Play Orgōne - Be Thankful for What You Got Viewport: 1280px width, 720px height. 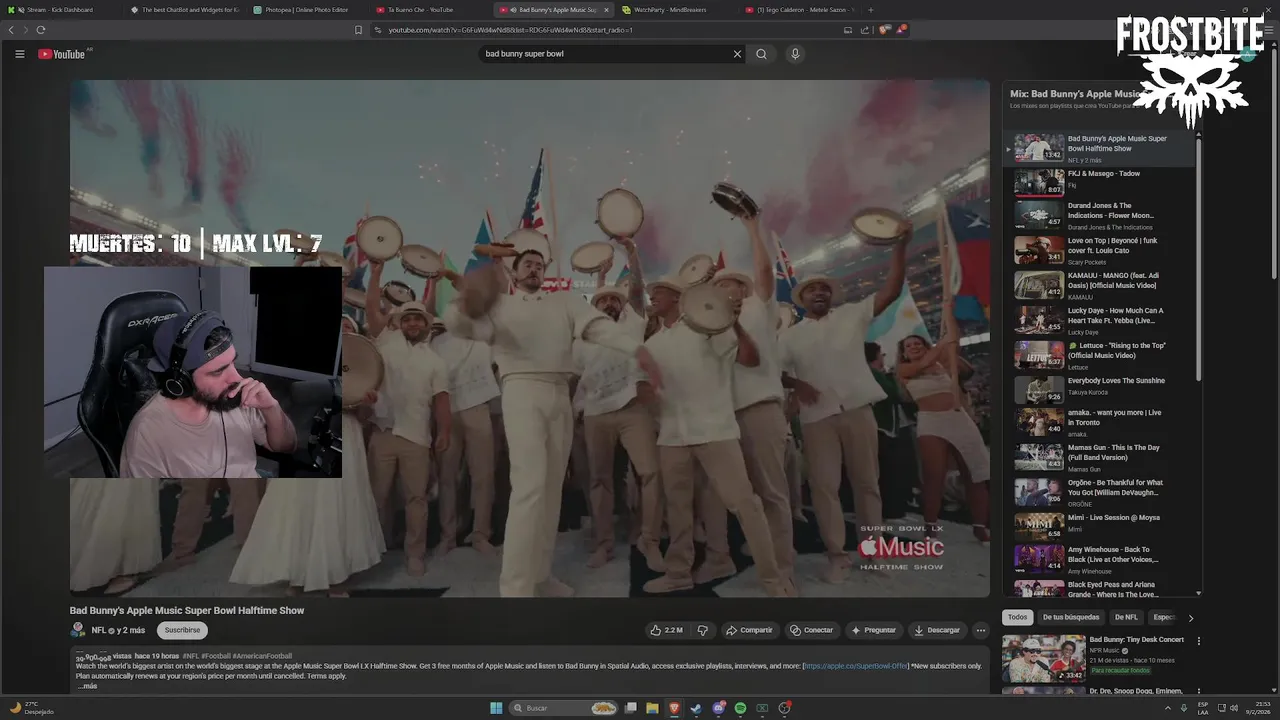(1100, 492)
